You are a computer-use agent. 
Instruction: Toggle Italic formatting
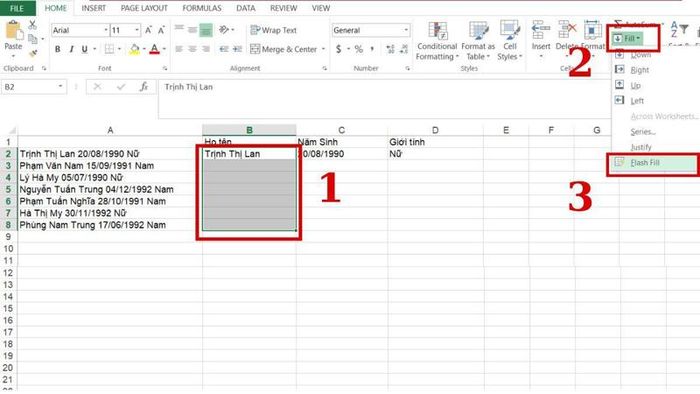tap(71, 49)
